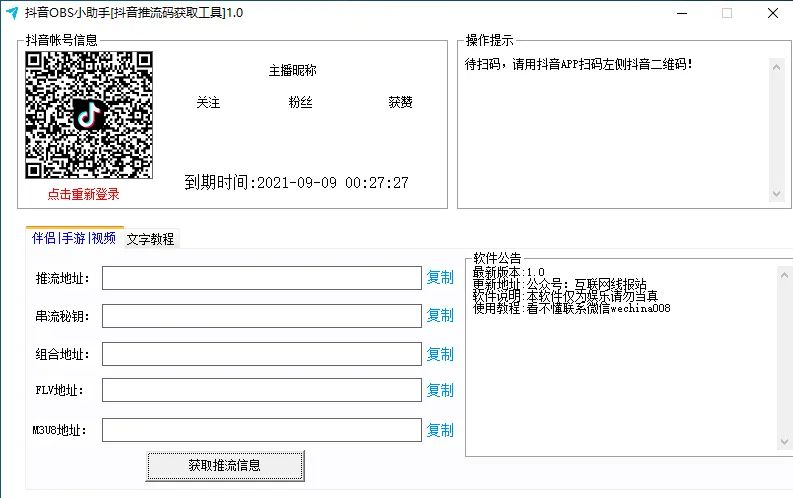Click the 更新地址 公众号 announcement line

559,284
